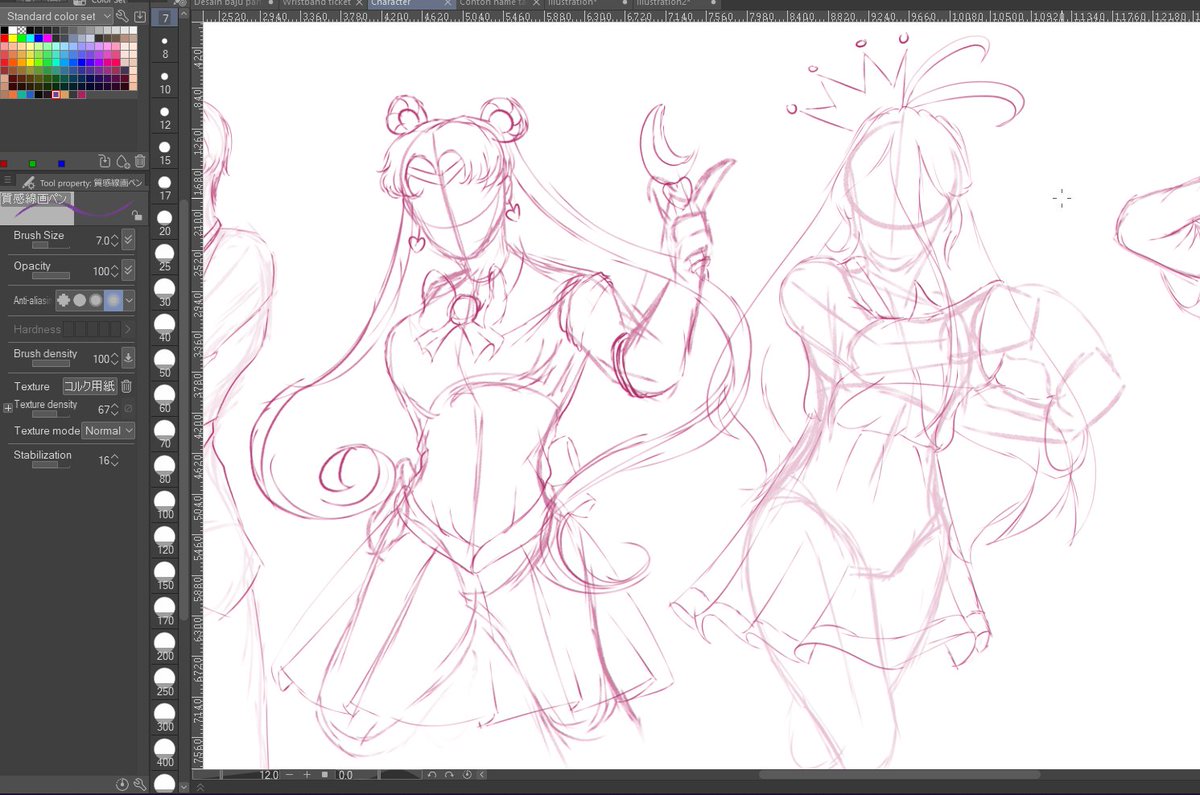Select brush size preset 15
This screenshot has height=795, width=1200.
165,153
